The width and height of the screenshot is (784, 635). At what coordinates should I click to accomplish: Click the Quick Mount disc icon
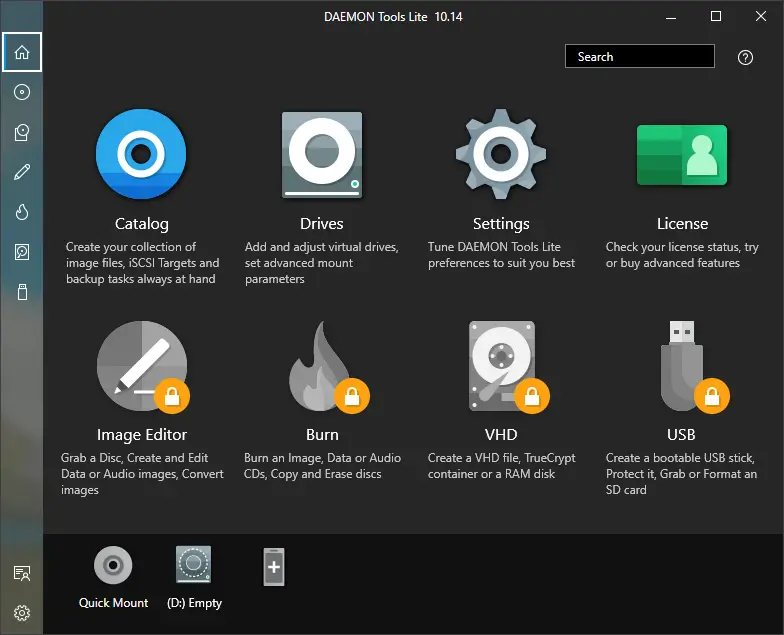click(113, 566)
